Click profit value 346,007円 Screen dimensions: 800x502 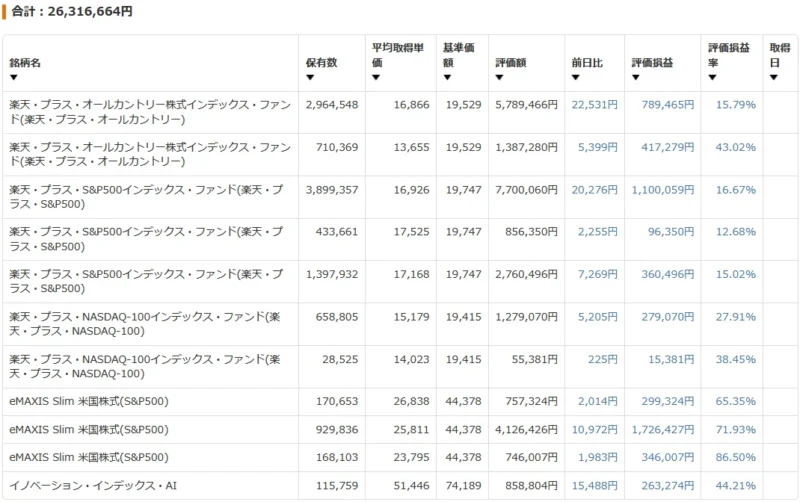click(x=668, y=457)
